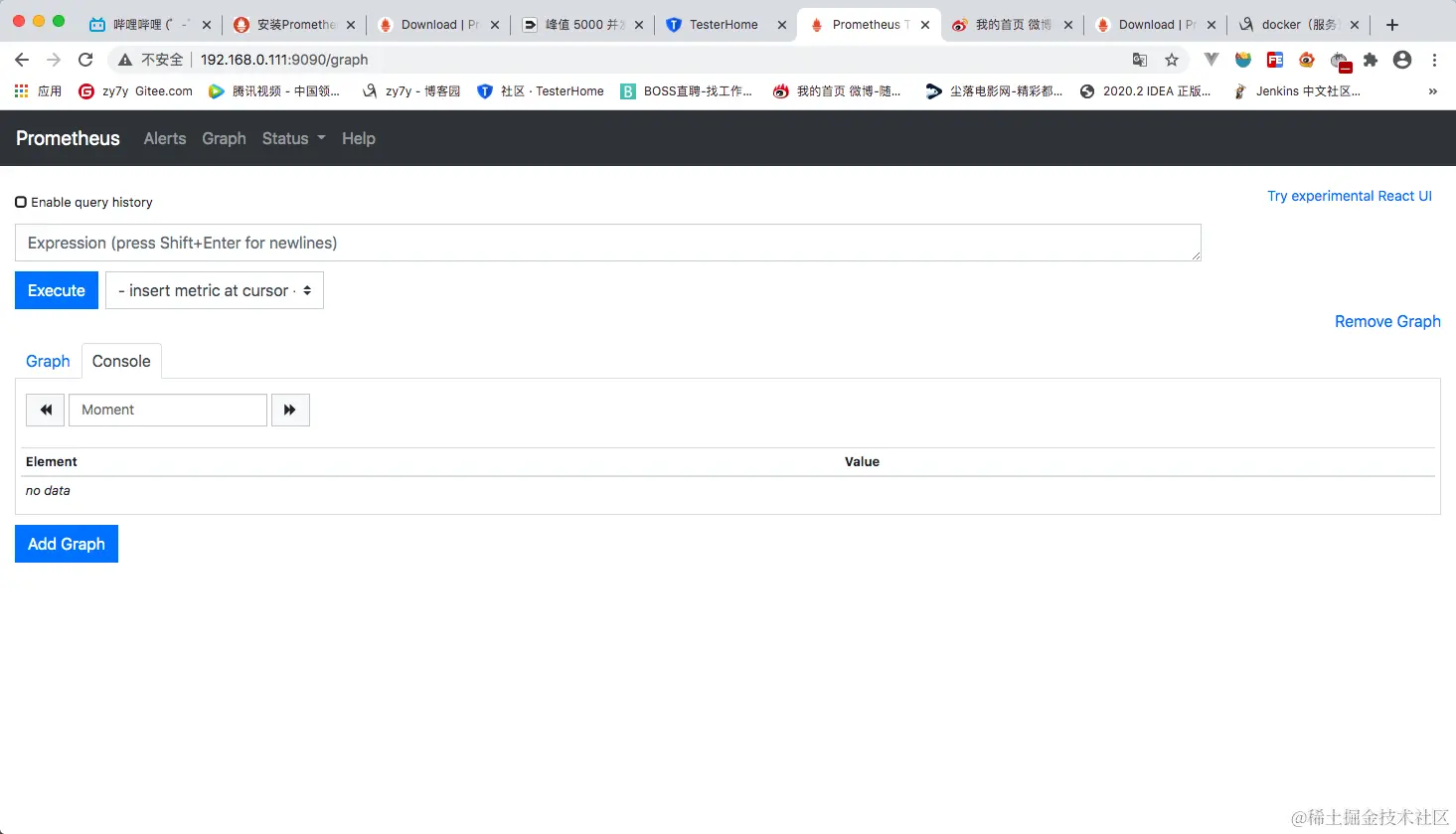Click the Prometheus brand logo link
Image resolution: width=1456 pixels, height=834 pixels.
pos(68,138)
